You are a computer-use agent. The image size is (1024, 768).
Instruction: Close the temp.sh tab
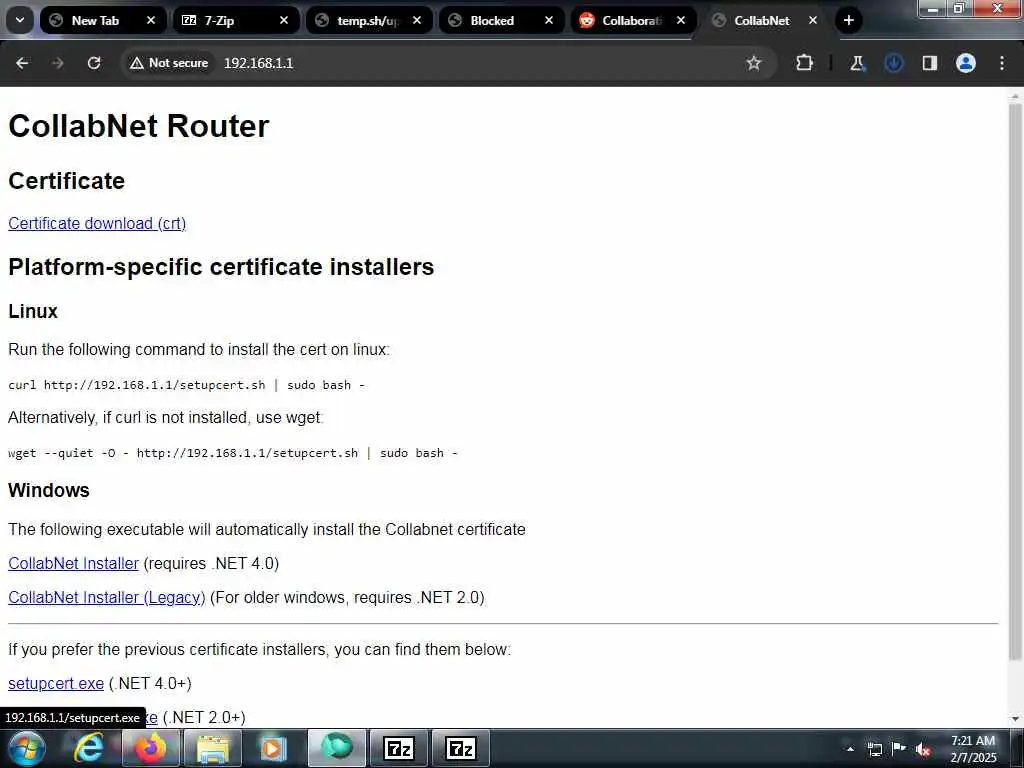(x=417, y=20)
